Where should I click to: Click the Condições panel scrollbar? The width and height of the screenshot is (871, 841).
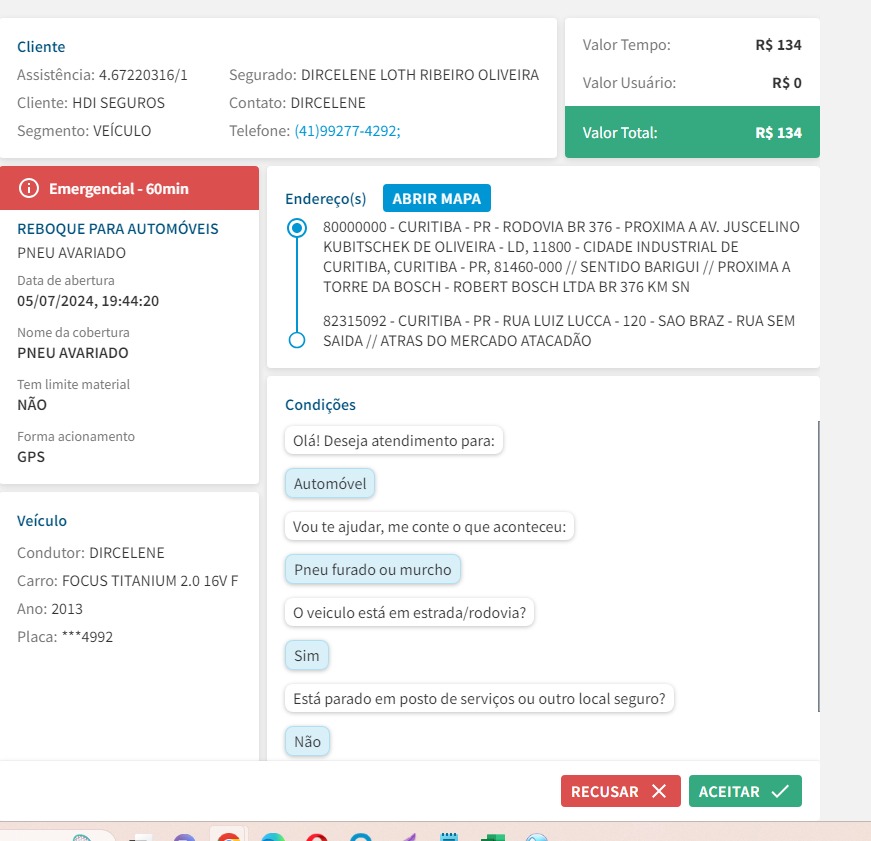click(x=818, y=566)
